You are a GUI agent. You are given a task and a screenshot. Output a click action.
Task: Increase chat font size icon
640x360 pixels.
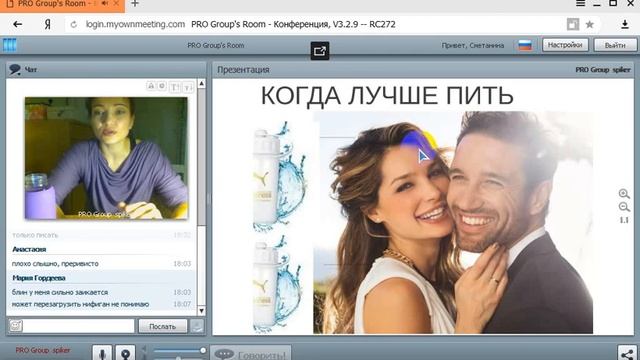point(174,87)
